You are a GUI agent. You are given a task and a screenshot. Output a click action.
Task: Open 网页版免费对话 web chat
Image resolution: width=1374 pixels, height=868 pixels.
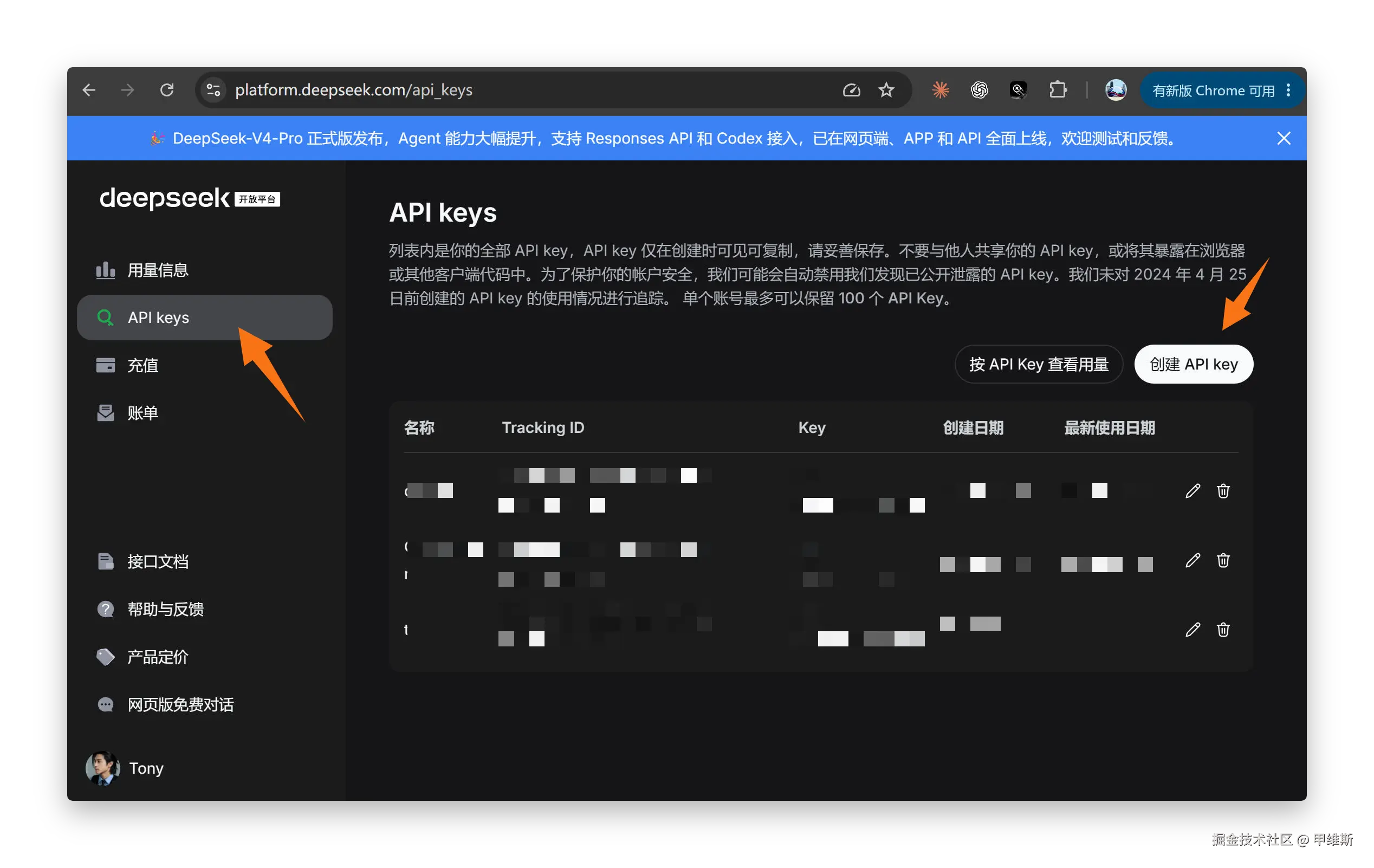pyautogui.click(x=204, y=705)
